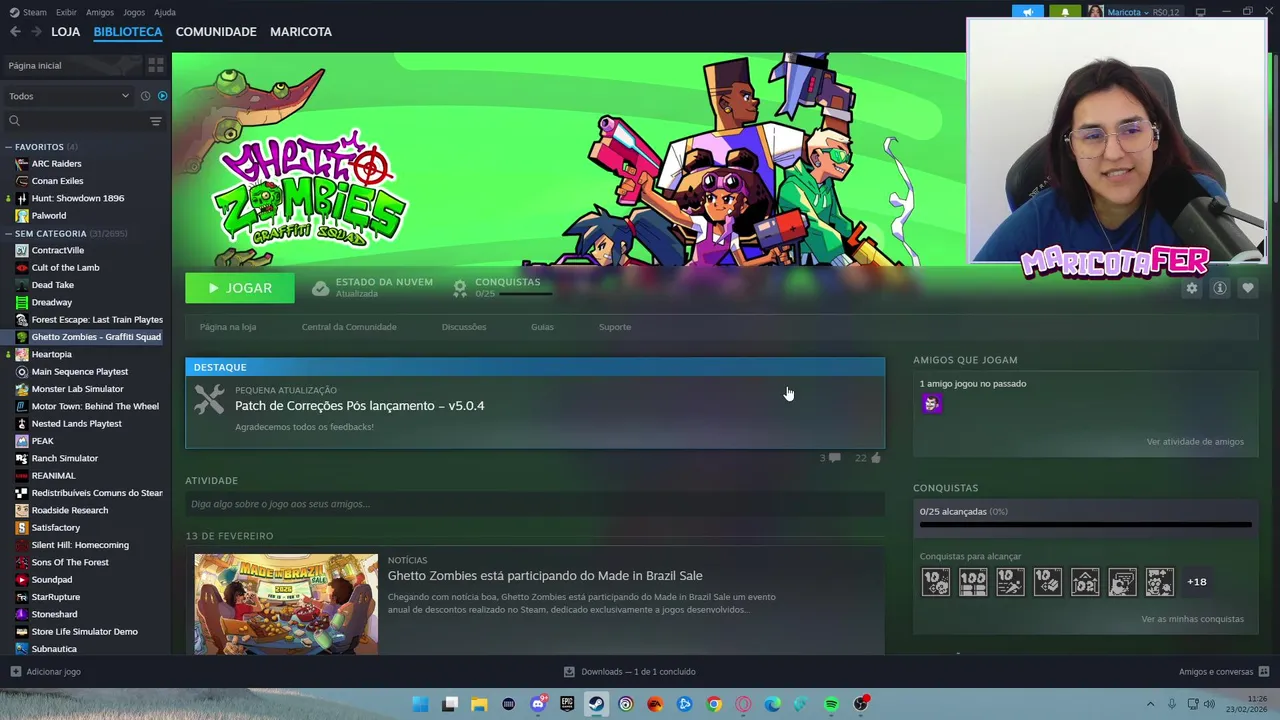This screenshot has width=1280, height=720.
Task: Open the Discussões tab
Action: pos(464,327)
